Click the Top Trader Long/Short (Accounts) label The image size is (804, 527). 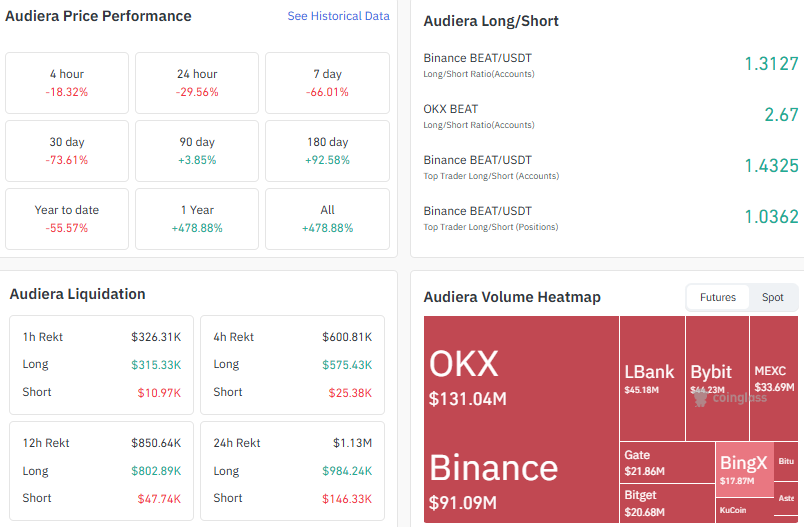point(491,176)
